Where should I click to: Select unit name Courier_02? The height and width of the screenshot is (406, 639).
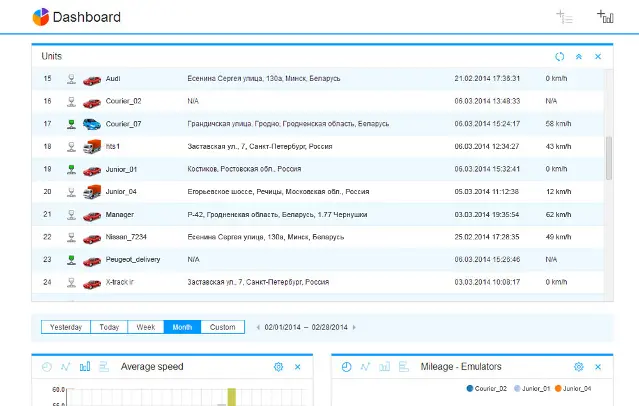click(x=123, y=101)
